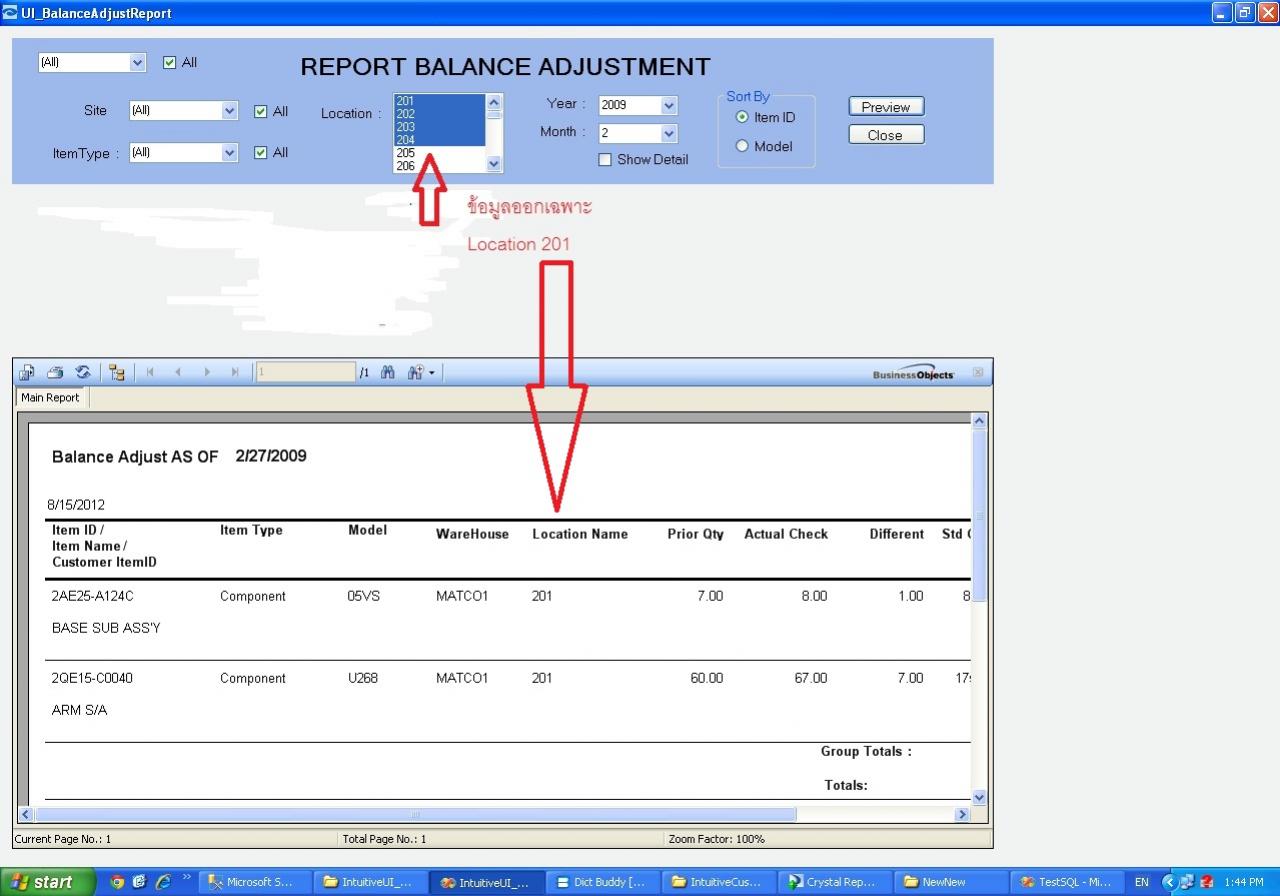Click the Print Report icon
The image size is (1280, 896).
coord(55,372)
